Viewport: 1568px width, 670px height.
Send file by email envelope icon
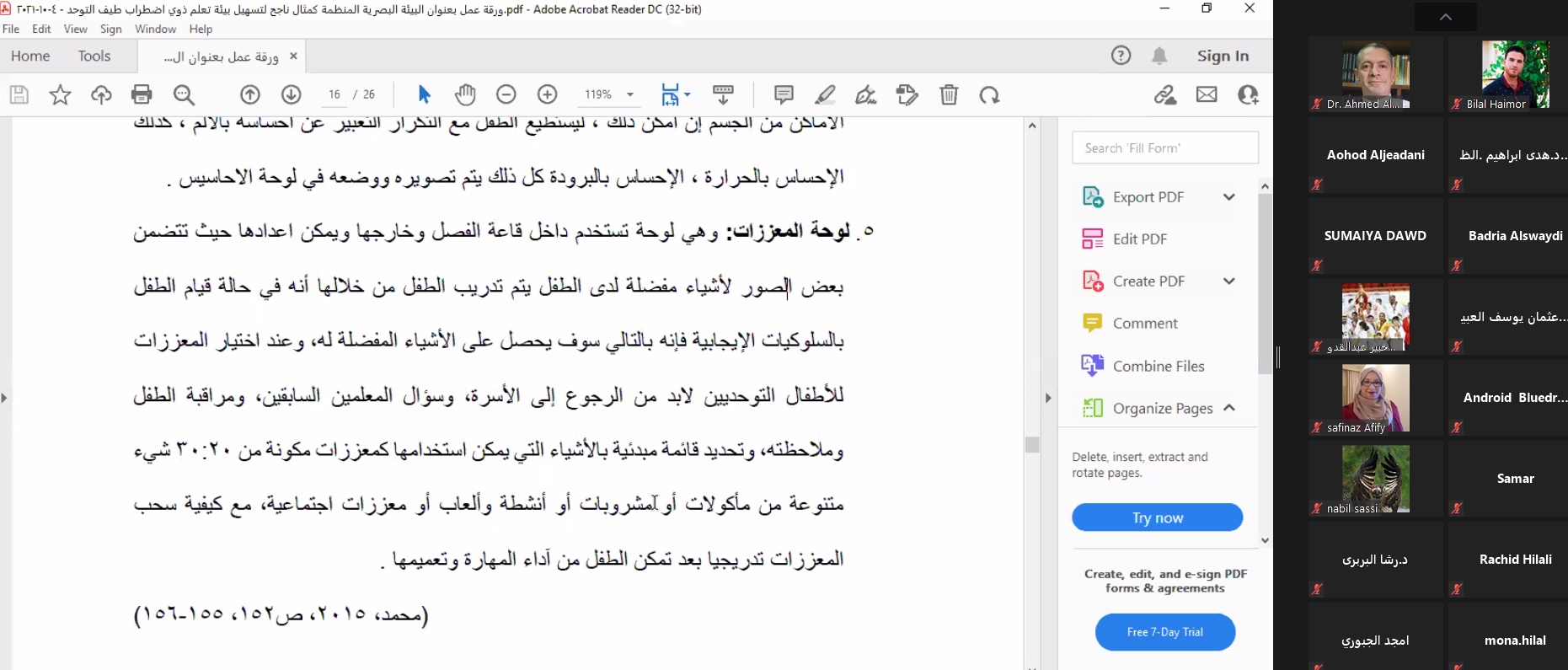tap(1207, 94)
